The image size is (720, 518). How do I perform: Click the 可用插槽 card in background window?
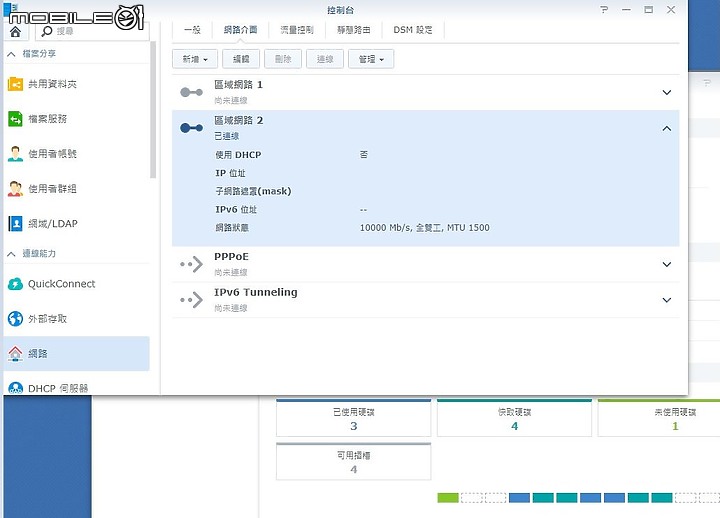pyautogui.click(x=354, y=462)
